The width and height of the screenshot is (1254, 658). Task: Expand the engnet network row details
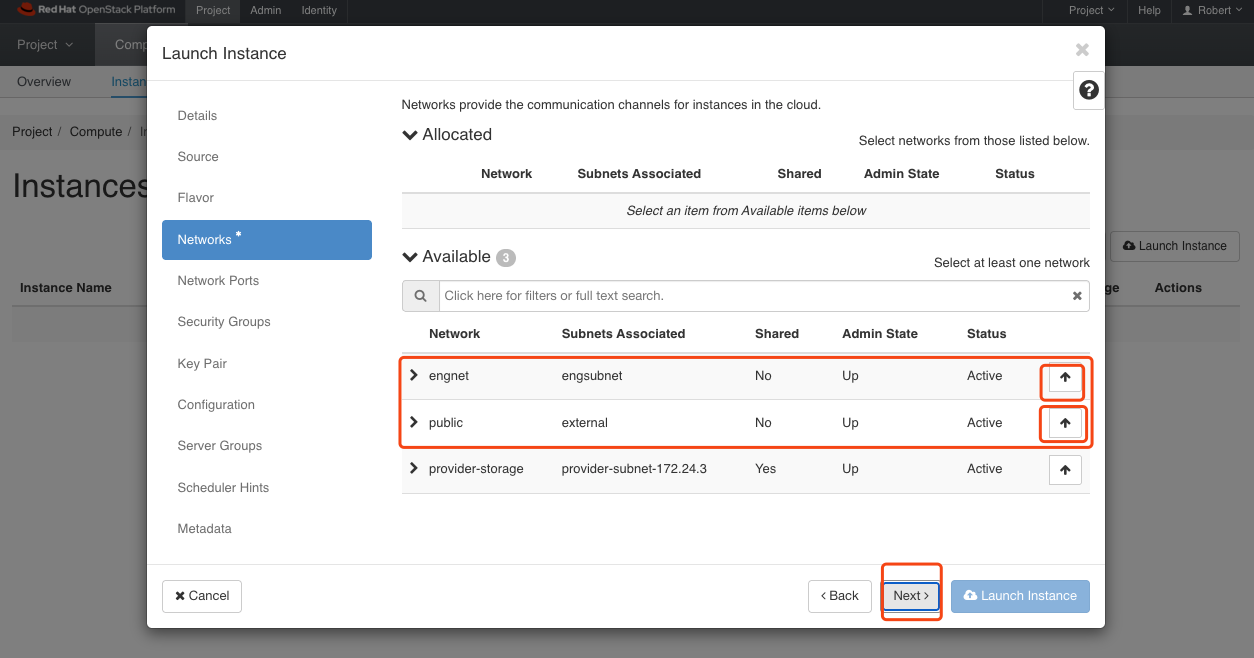click(x=414, y=376)
